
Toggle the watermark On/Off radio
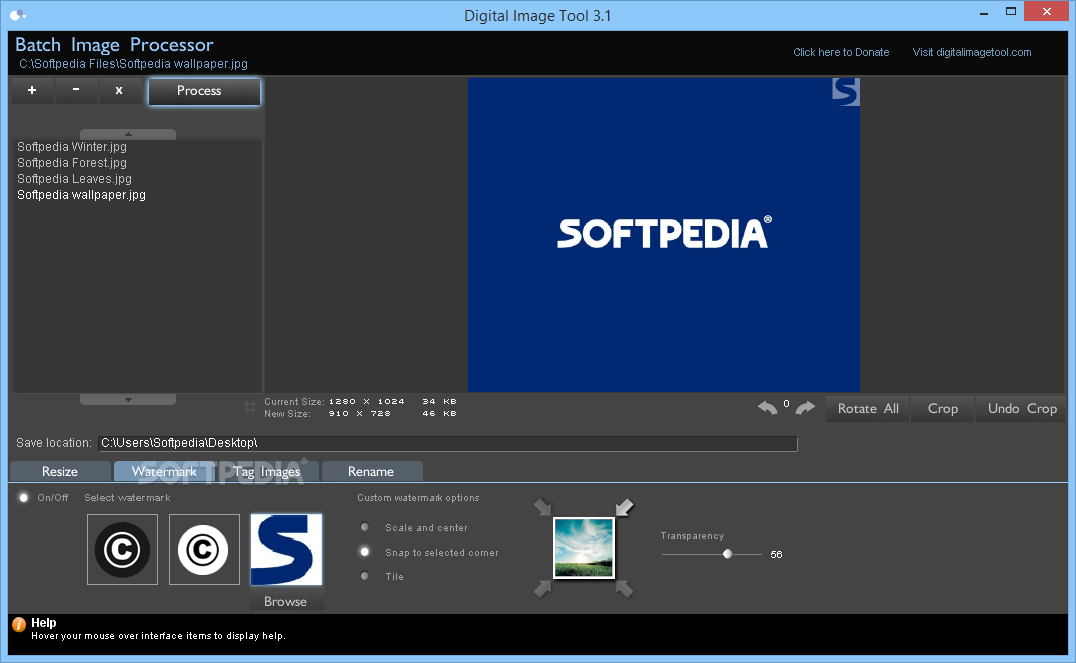(x=24, y=498)
